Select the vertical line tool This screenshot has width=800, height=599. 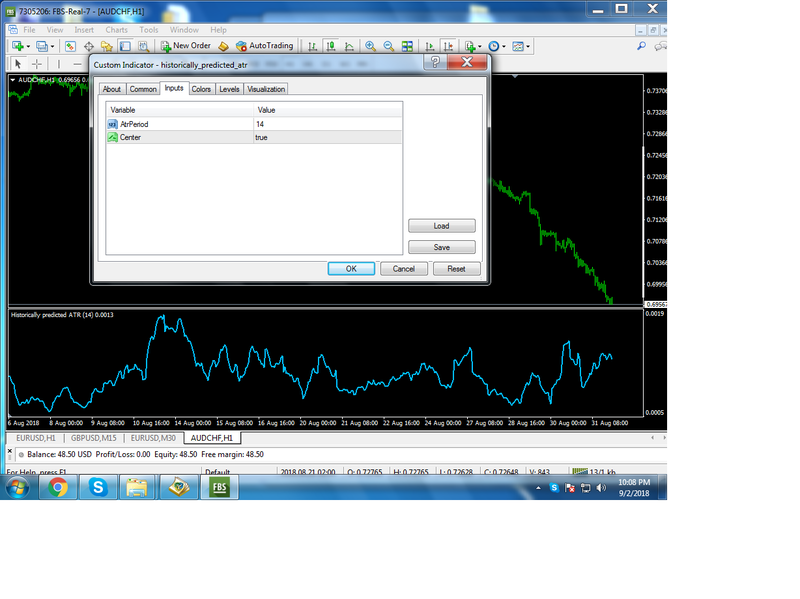(x=59, y=64)
